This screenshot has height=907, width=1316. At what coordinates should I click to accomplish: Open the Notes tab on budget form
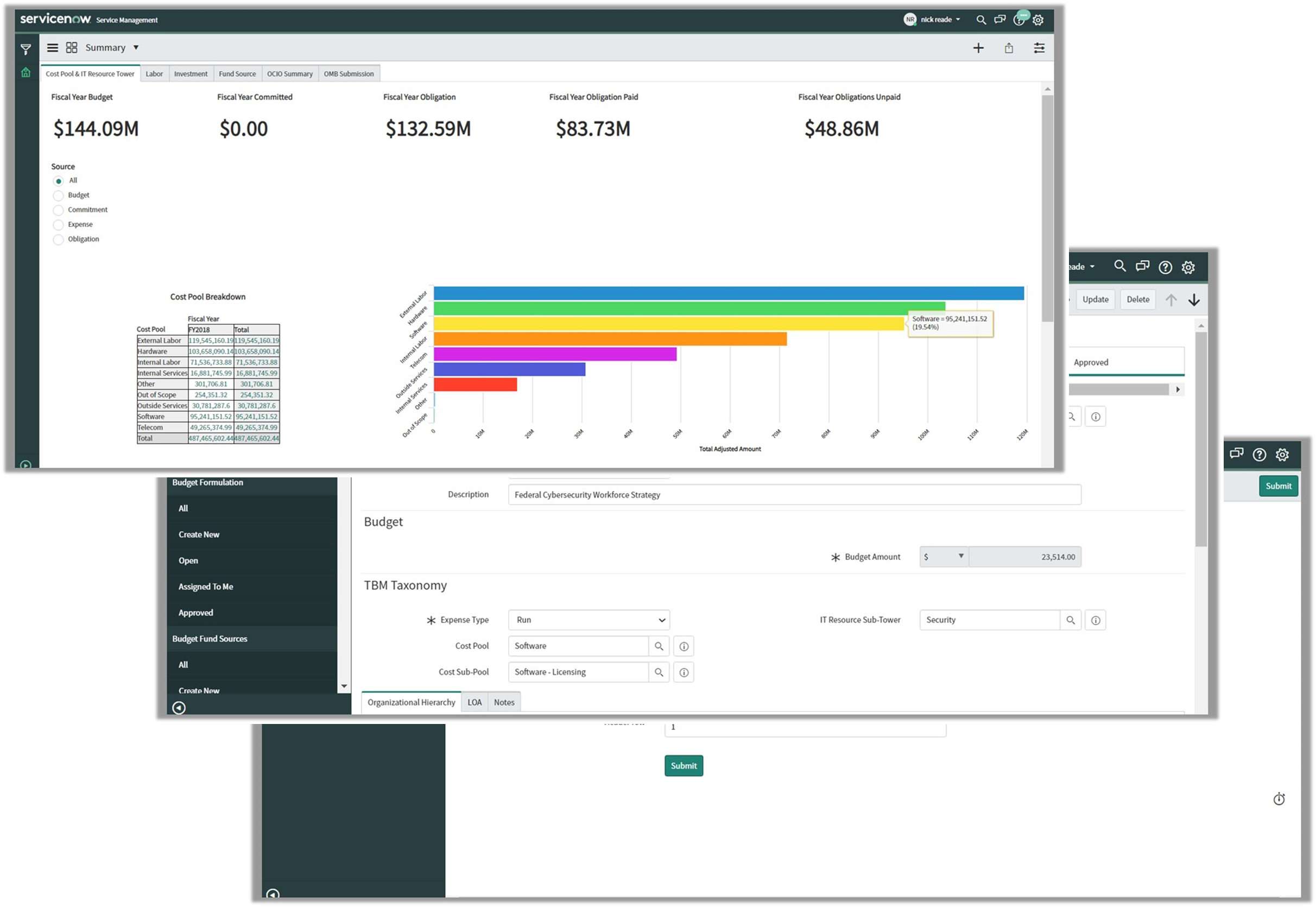click(504, 703)
